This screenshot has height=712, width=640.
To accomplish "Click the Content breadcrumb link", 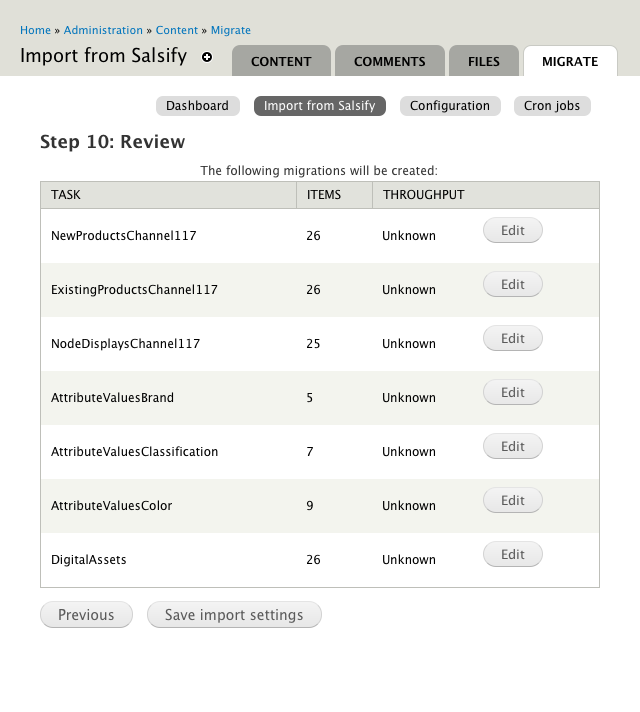I will [176, 30].
